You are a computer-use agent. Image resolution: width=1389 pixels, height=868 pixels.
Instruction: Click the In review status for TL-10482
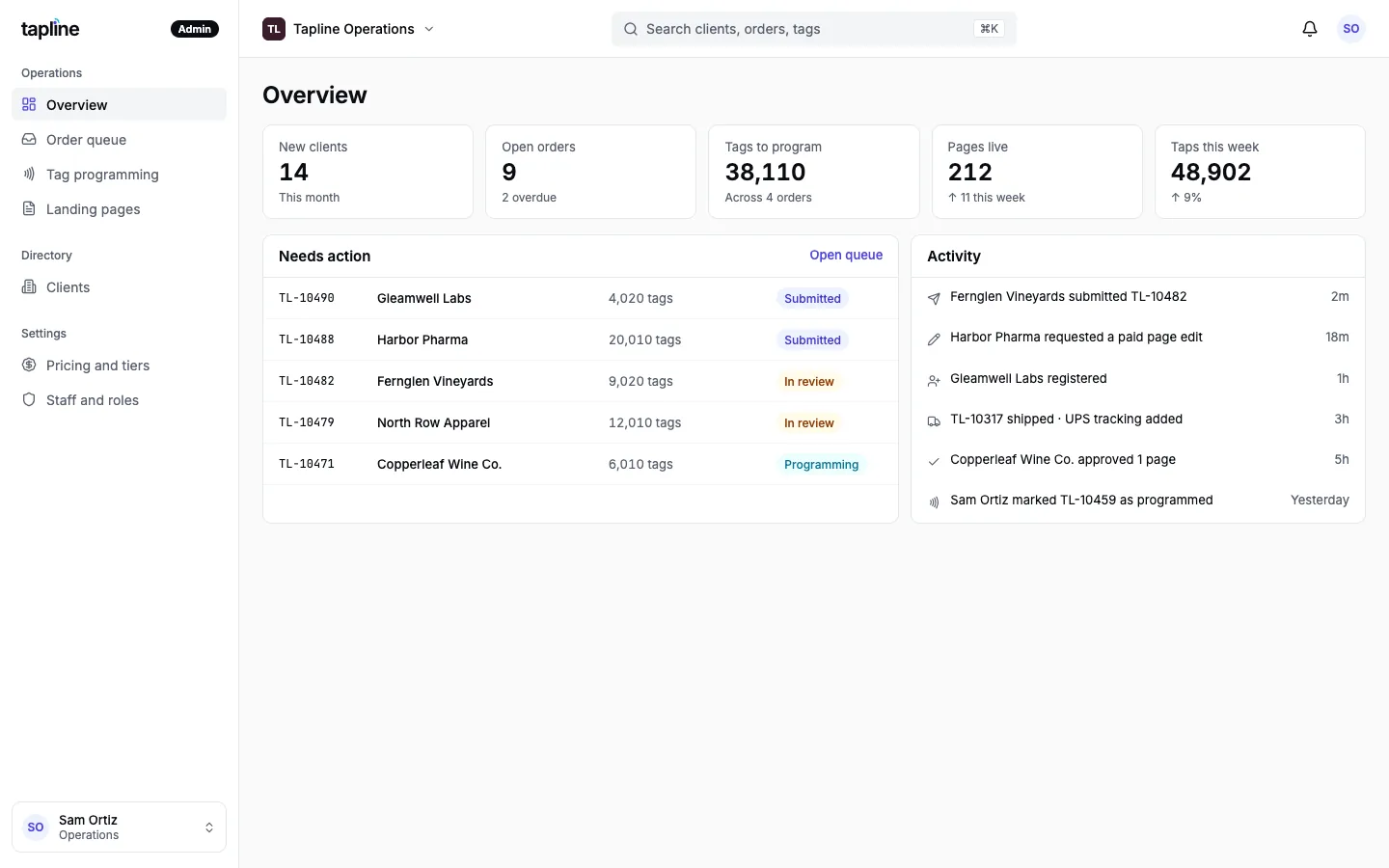[x=808, y=381]
